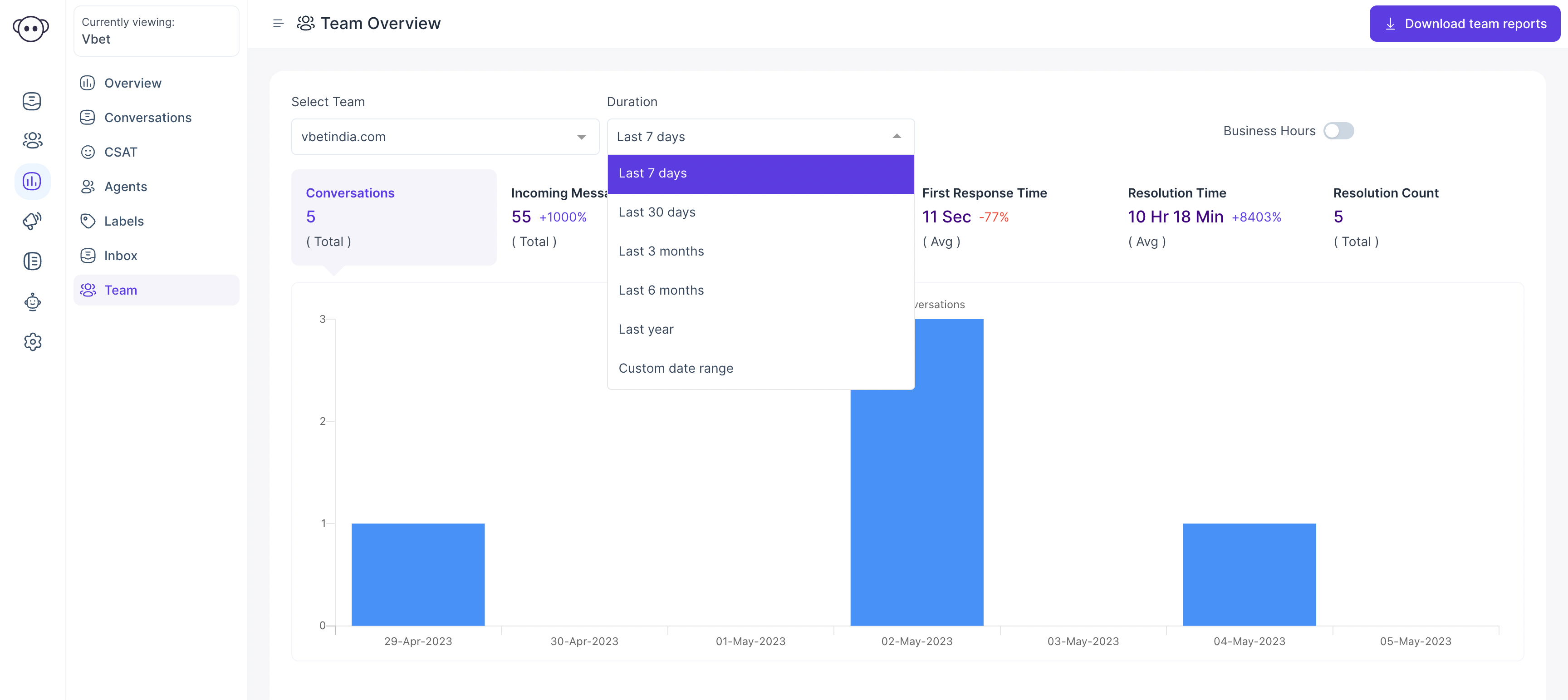The image size is (1568, 700).
Task: Click the Agents person icon
Action: (x=88, y=187)
